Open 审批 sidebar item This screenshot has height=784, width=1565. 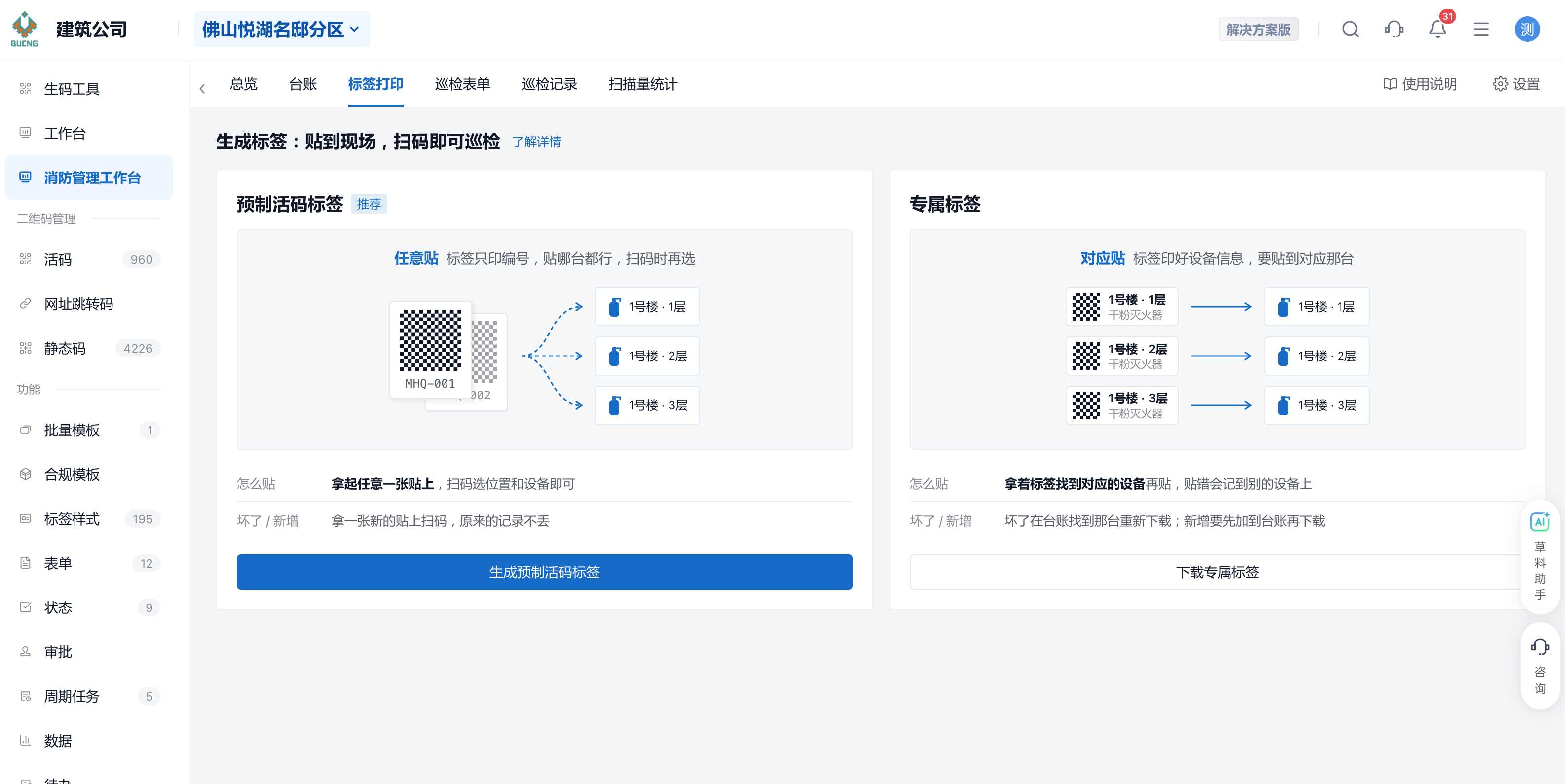click(x=89, y=652)
